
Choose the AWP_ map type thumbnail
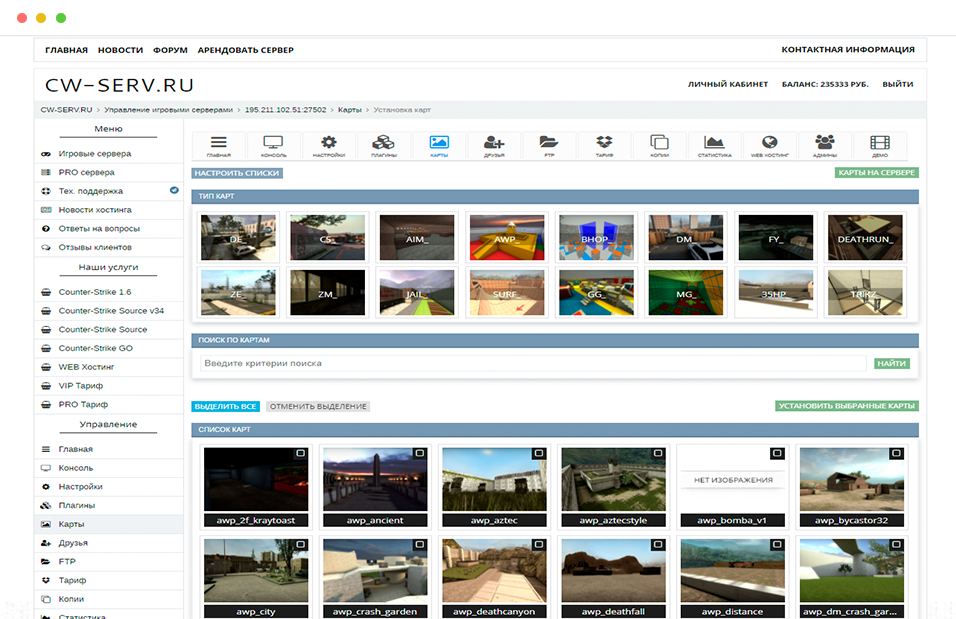click(x=507, y=238)
